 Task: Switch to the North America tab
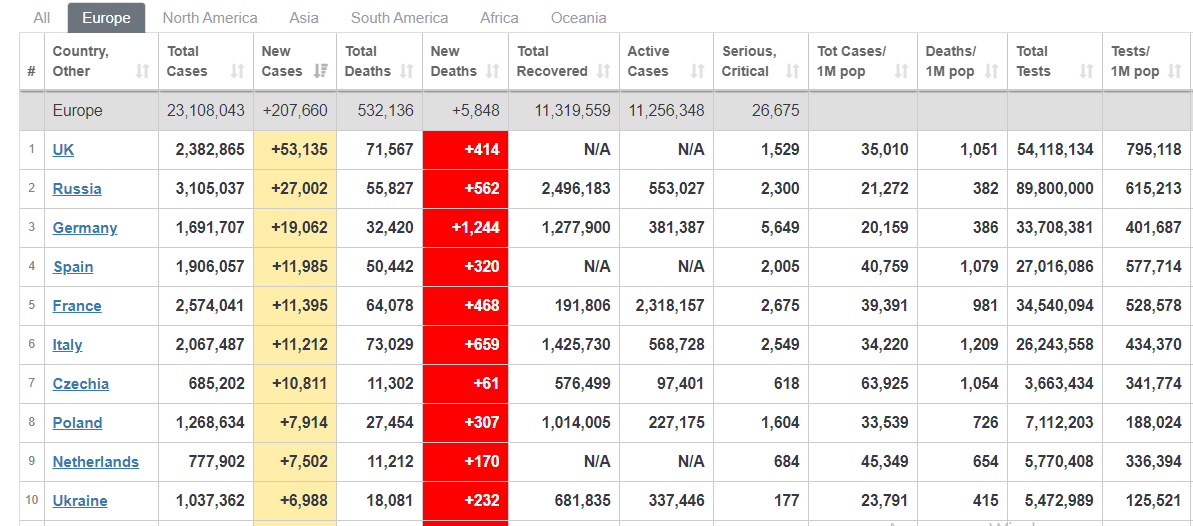pos(210,18)
